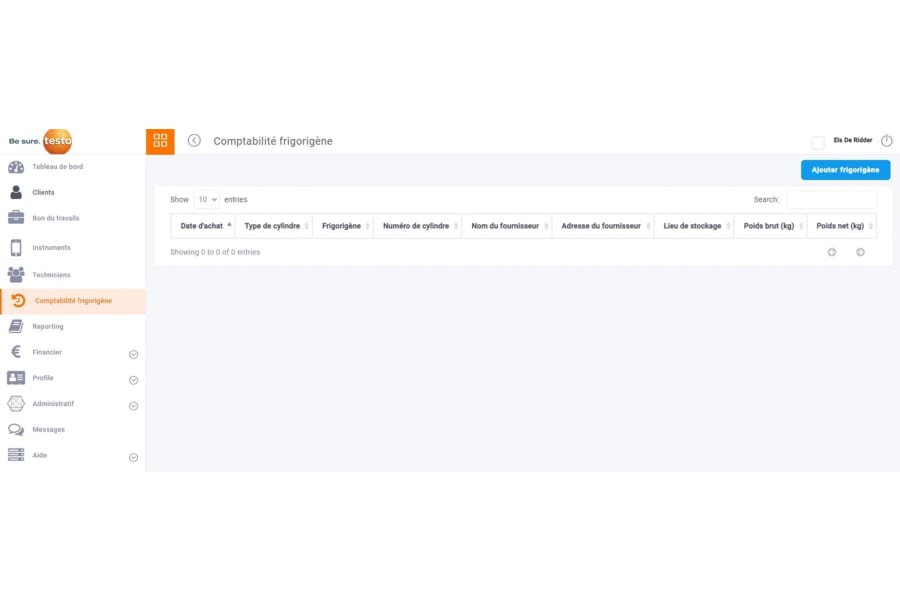The image size is (900, 600).
Task: Open Bon du travails briefcase icon
Action: (x=16, y=218)
